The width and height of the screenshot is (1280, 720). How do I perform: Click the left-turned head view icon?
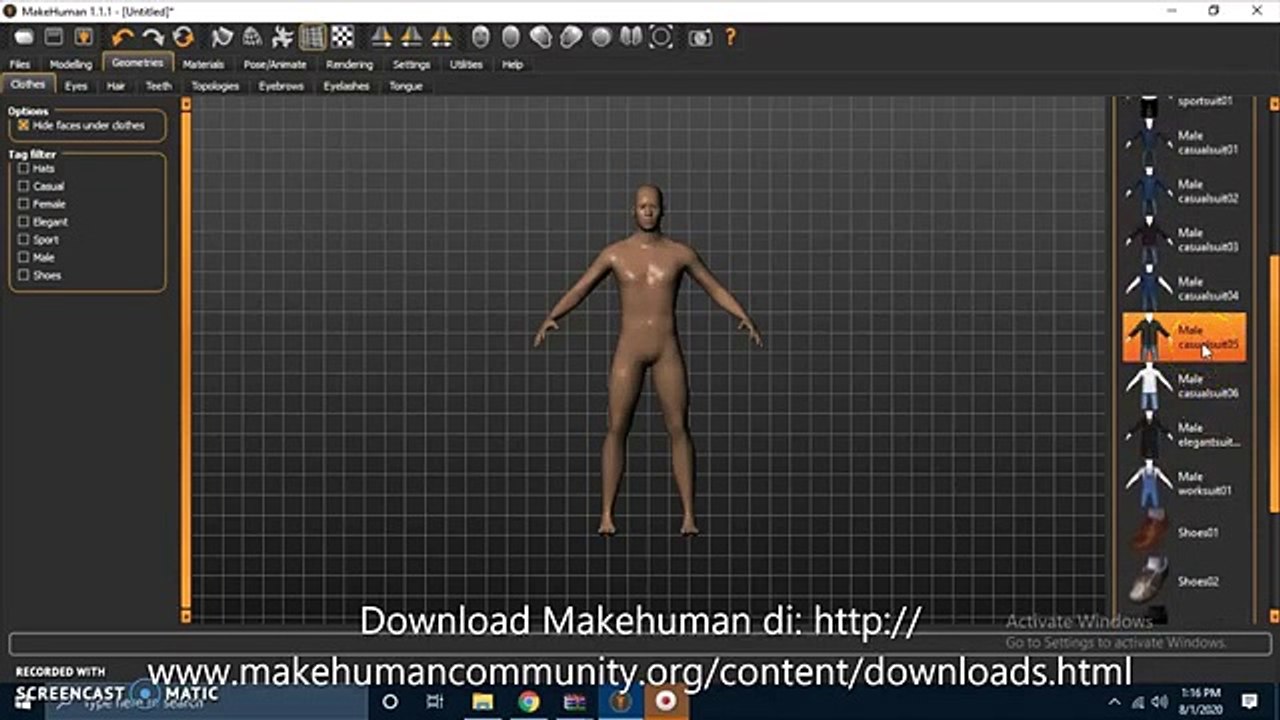pos(540,38)
